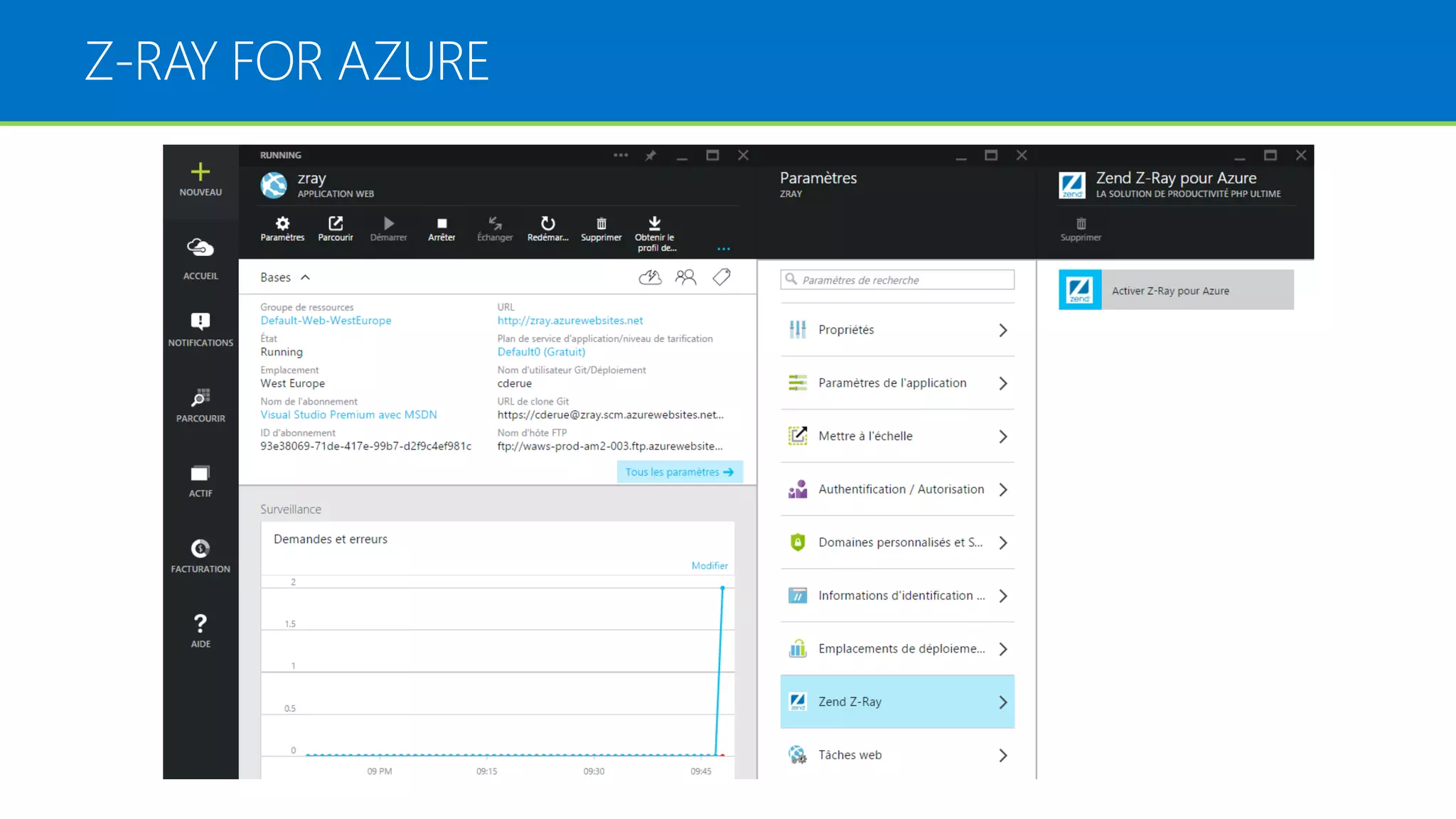Stop the app with Arrêter
Viewport: 1456px width, 819px height.
[441, 229]
